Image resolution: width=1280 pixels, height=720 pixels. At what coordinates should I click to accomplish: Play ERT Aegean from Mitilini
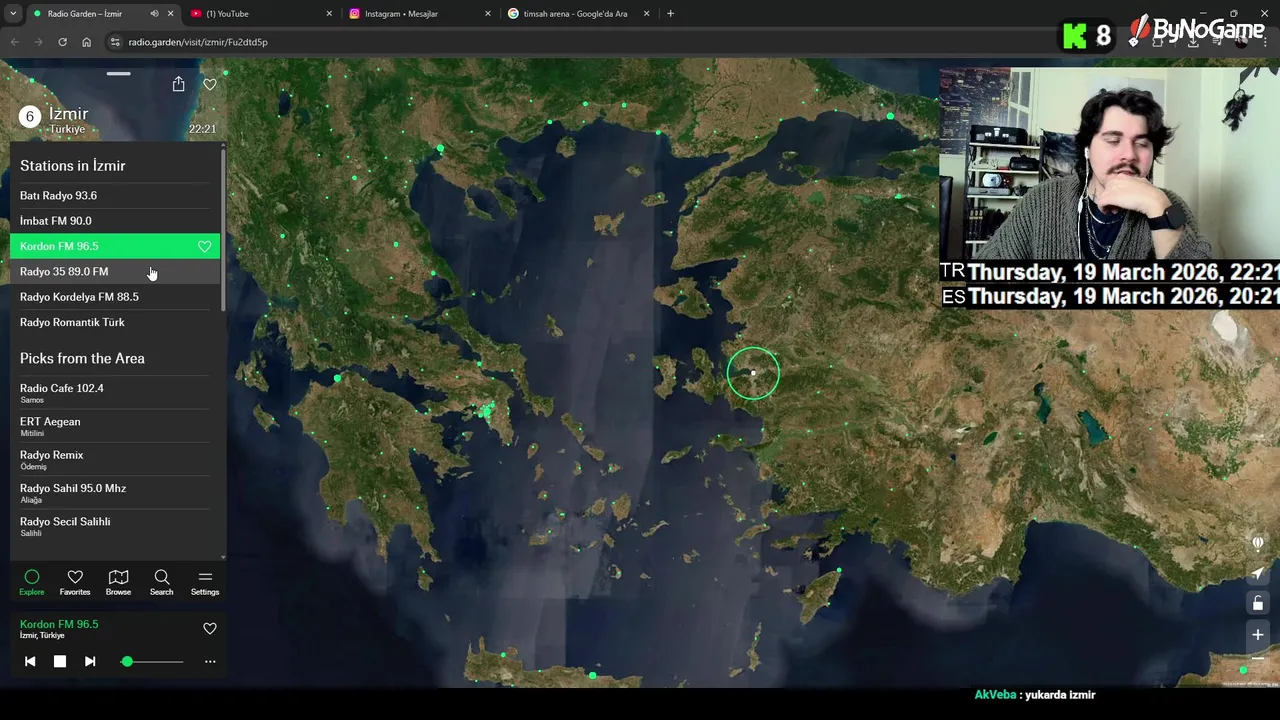point(115,426)
